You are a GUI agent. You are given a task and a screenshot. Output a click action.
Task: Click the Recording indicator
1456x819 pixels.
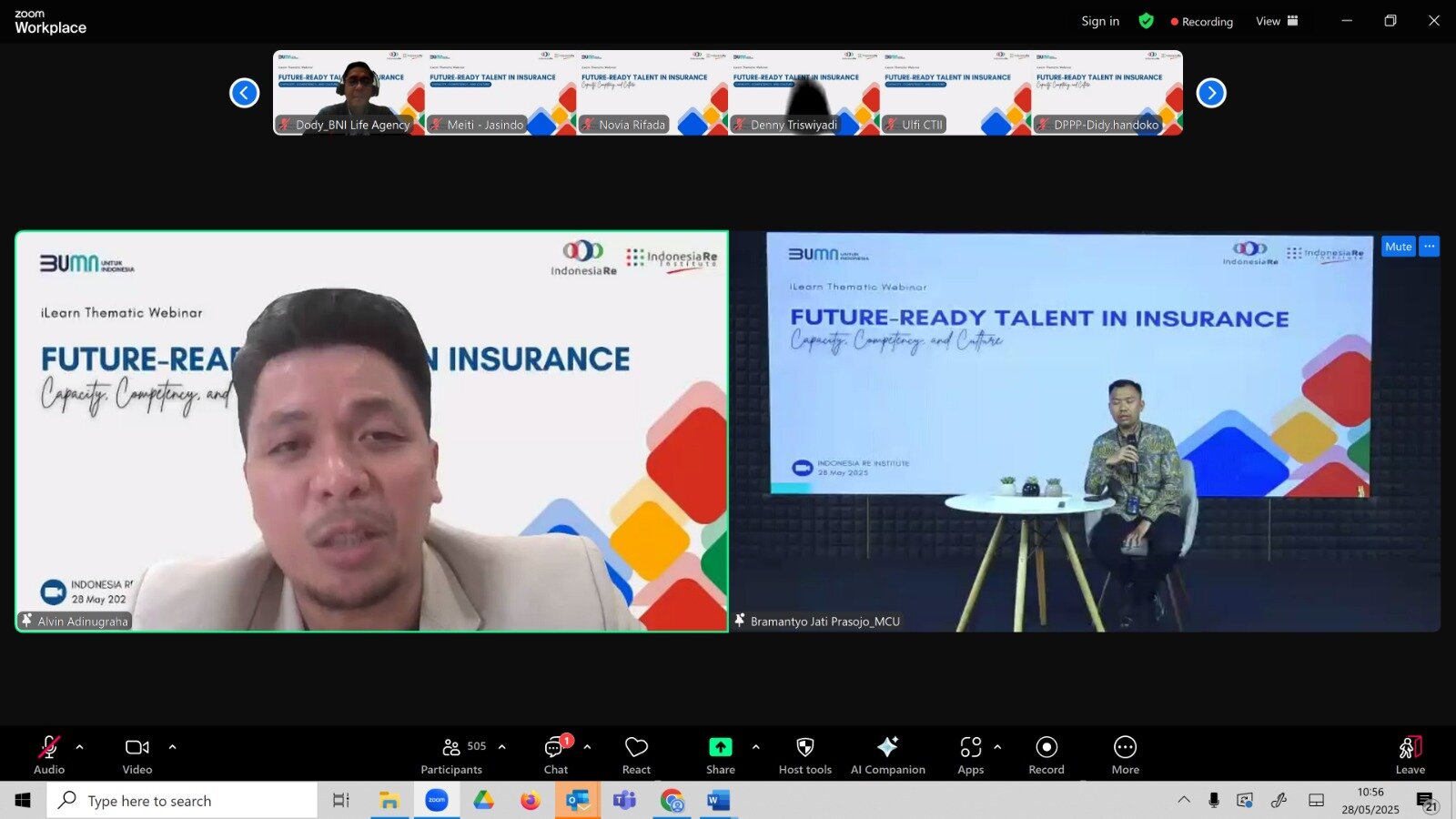tap(1202, 22)
